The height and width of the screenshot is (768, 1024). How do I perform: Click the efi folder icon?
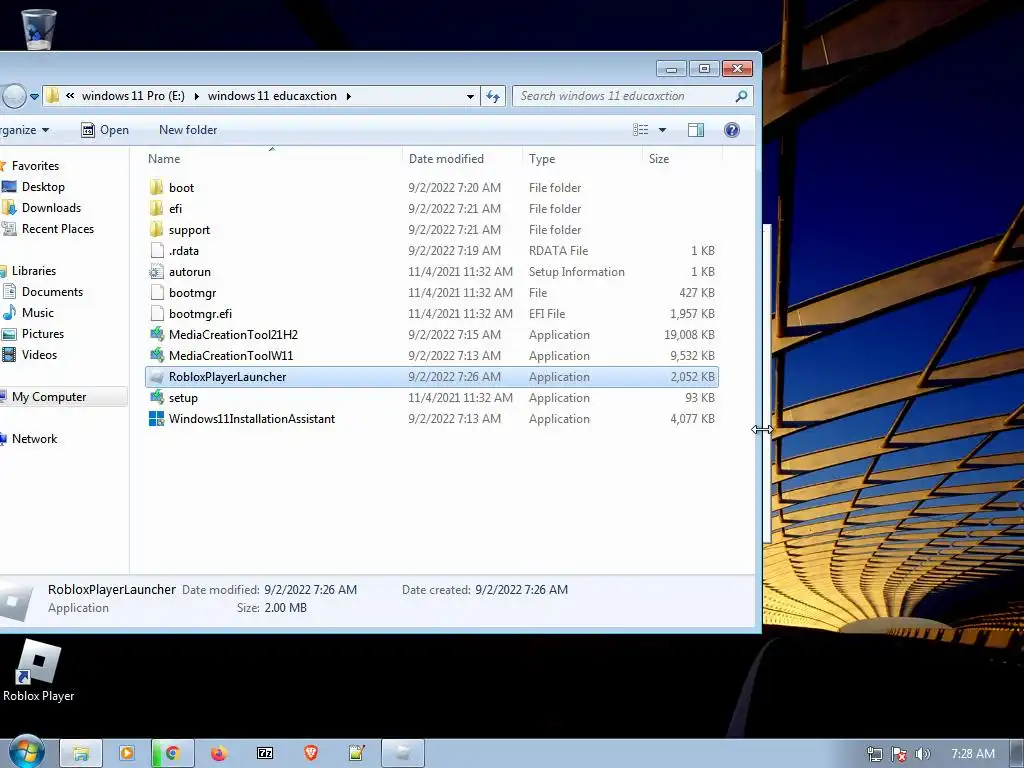[x=156, y=208]
